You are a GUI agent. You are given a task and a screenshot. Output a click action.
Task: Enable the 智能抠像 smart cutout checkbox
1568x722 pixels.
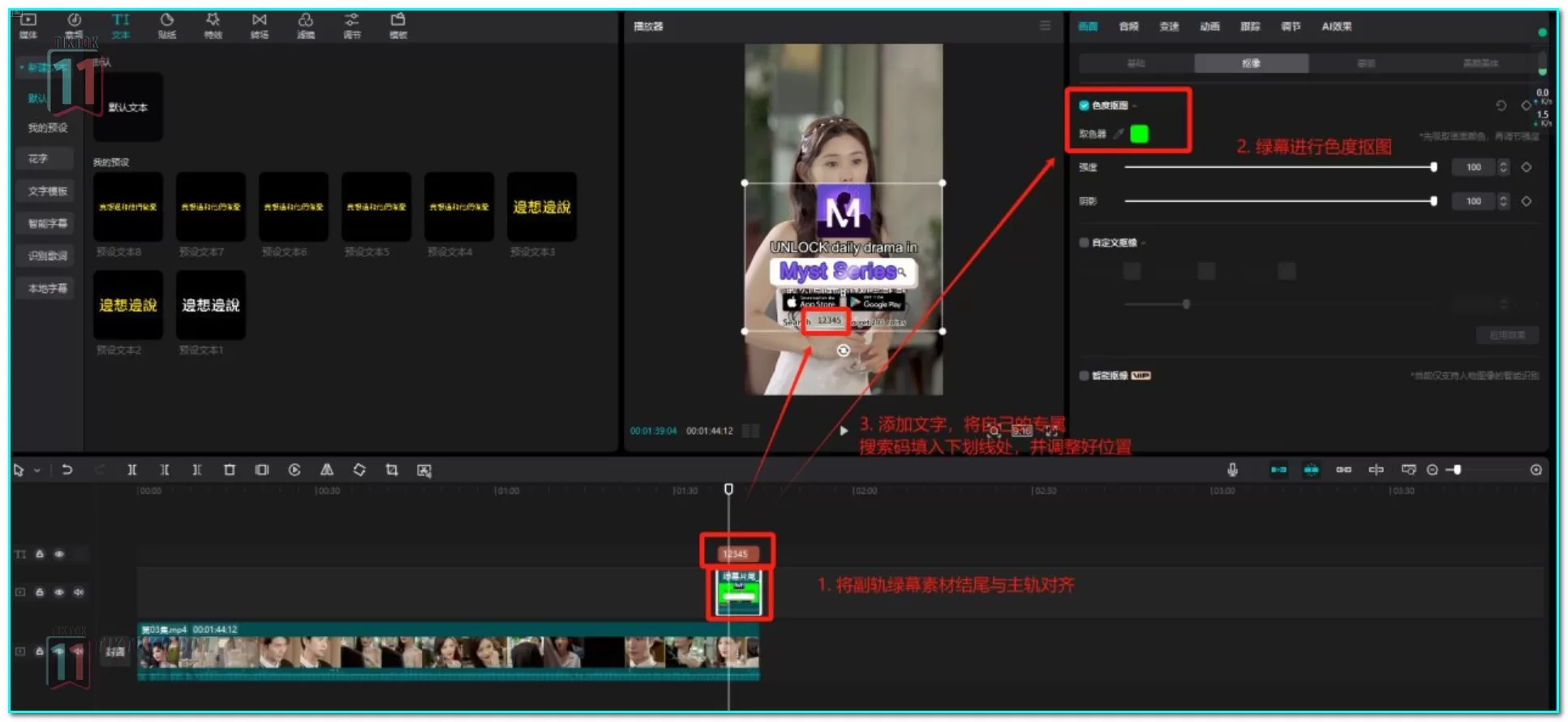(1084, 376)
